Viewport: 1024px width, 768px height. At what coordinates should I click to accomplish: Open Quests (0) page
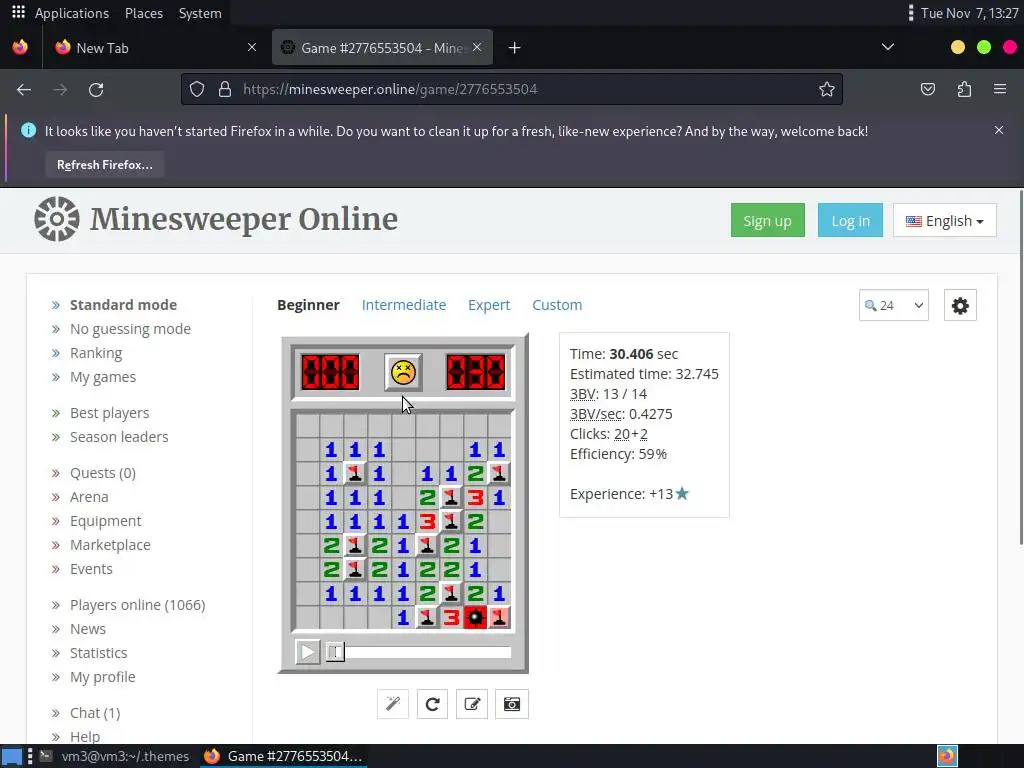tap(103, 473)
